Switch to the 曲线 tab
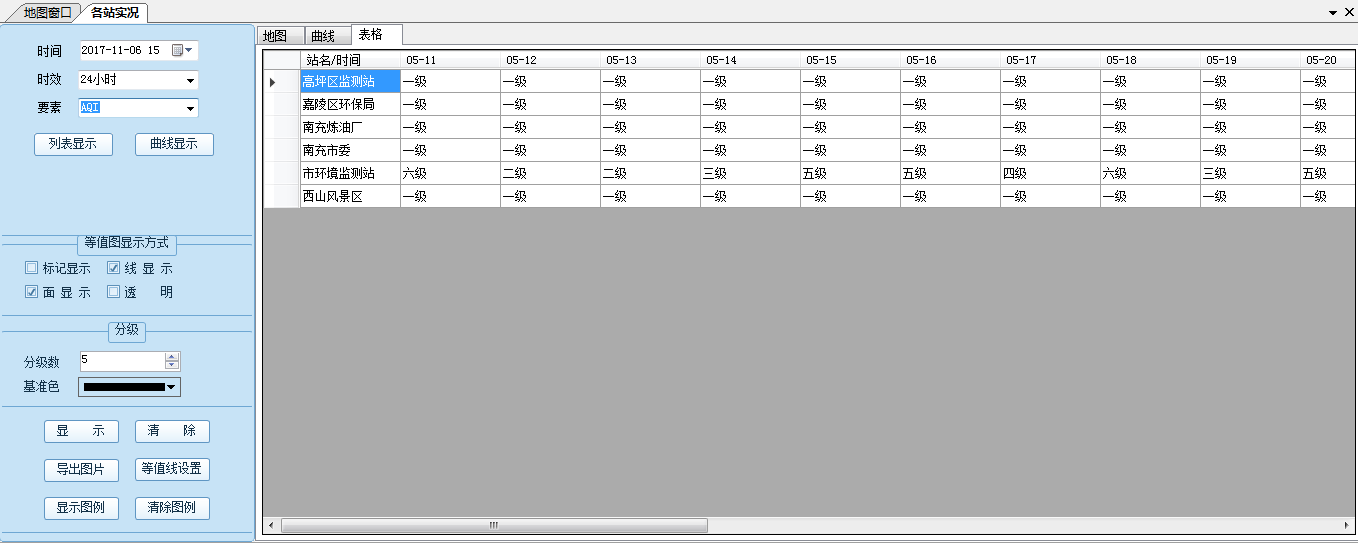This screenshot has width=1358, height=543. (327, 36)
